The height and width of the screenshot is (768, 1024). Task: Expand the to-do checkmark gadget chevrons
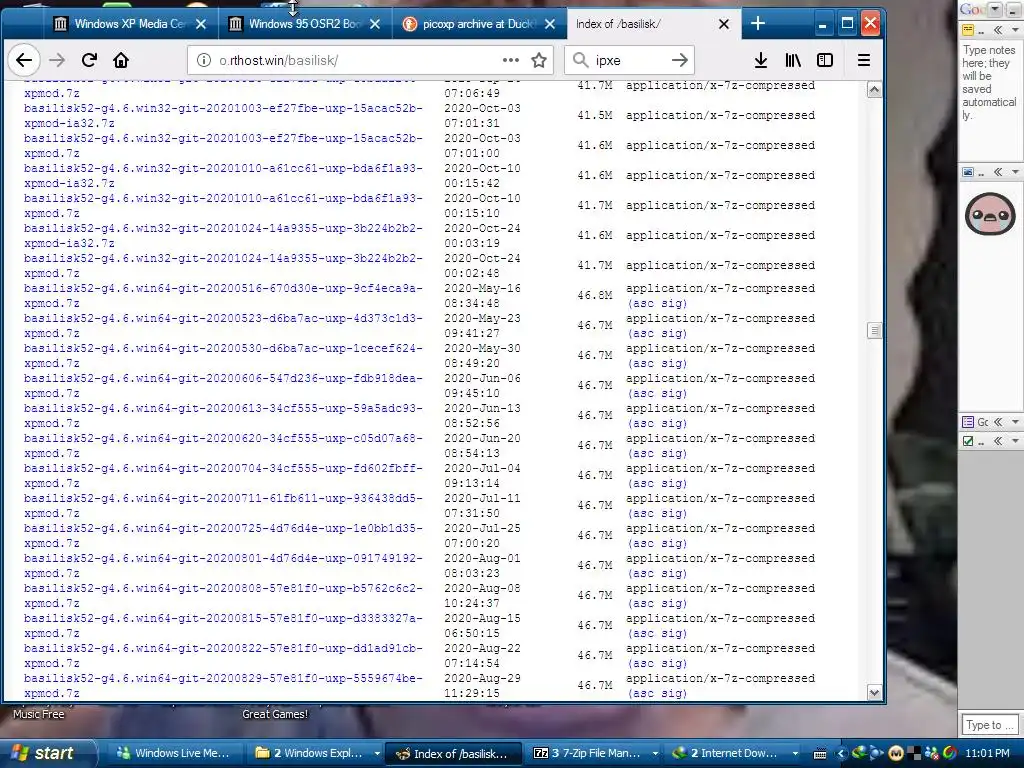(x=998, y=441)
